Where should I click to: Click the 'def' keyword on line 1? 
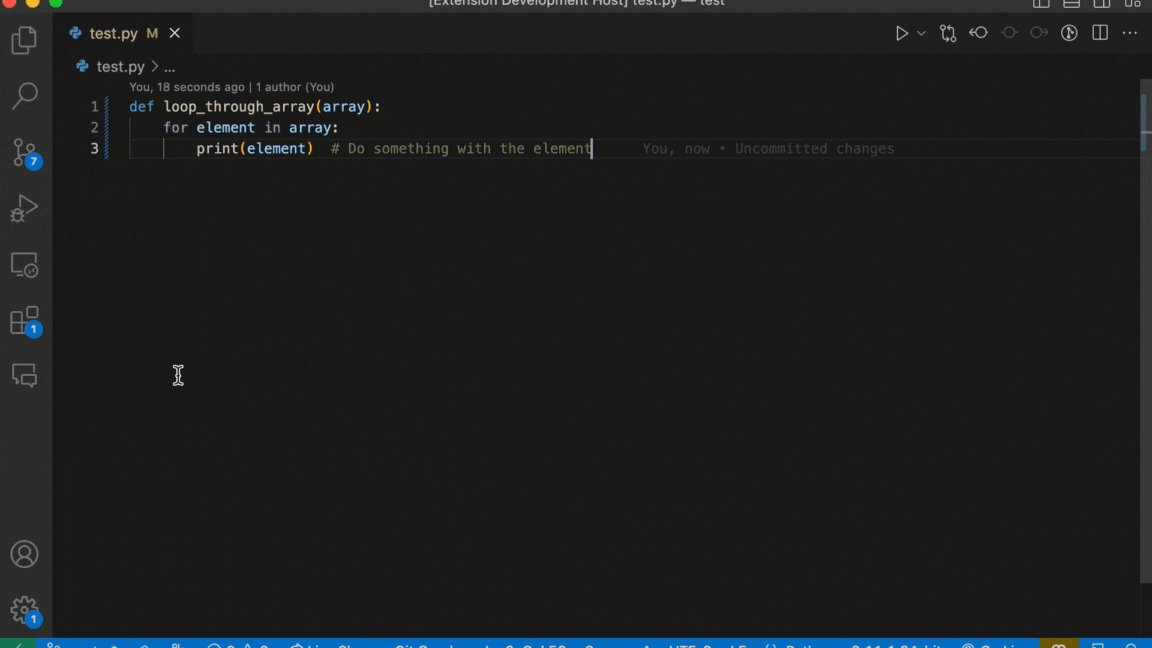[142, 107]
